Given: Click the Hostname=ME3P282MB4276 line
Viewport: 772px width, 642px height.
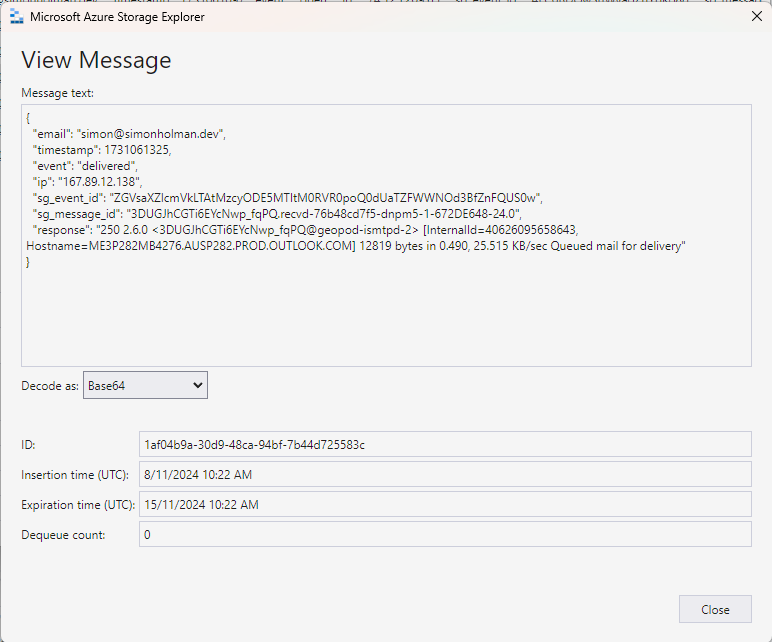Looking at the screenshot, I should (355, 246).
